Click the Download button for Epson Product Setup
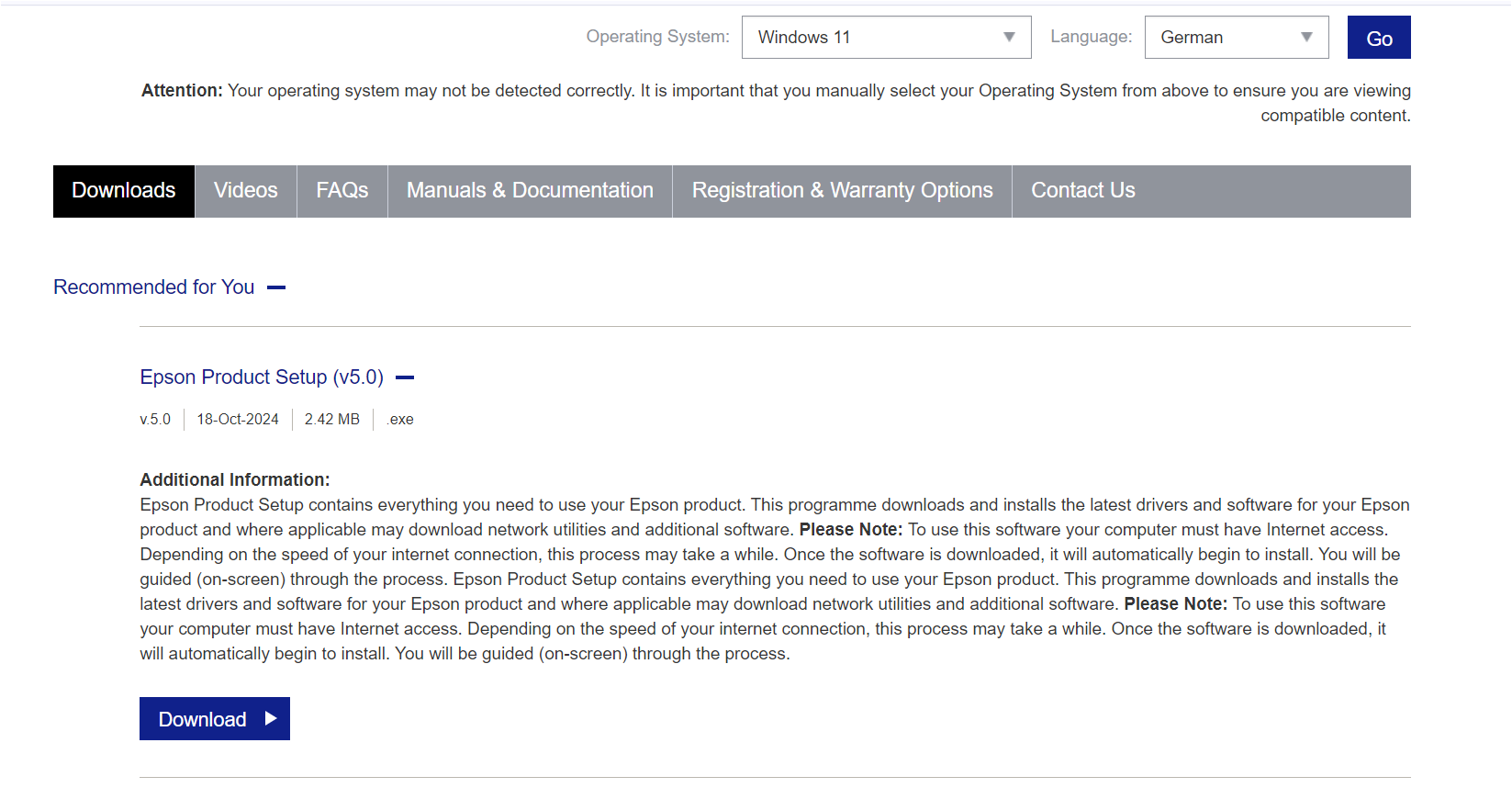 215,718
